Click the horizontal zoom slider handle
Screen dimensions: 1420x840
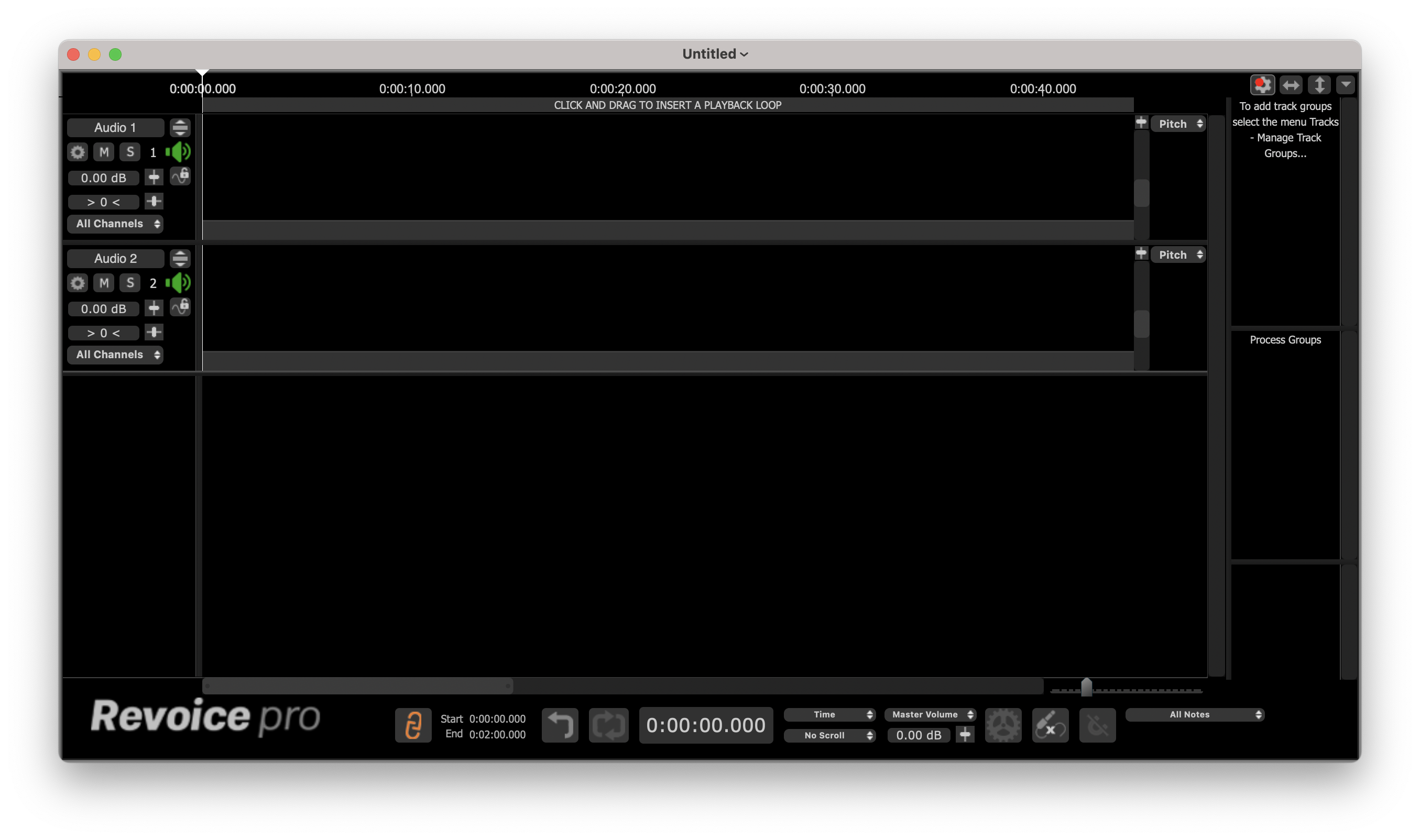(x=1086, y=687)
